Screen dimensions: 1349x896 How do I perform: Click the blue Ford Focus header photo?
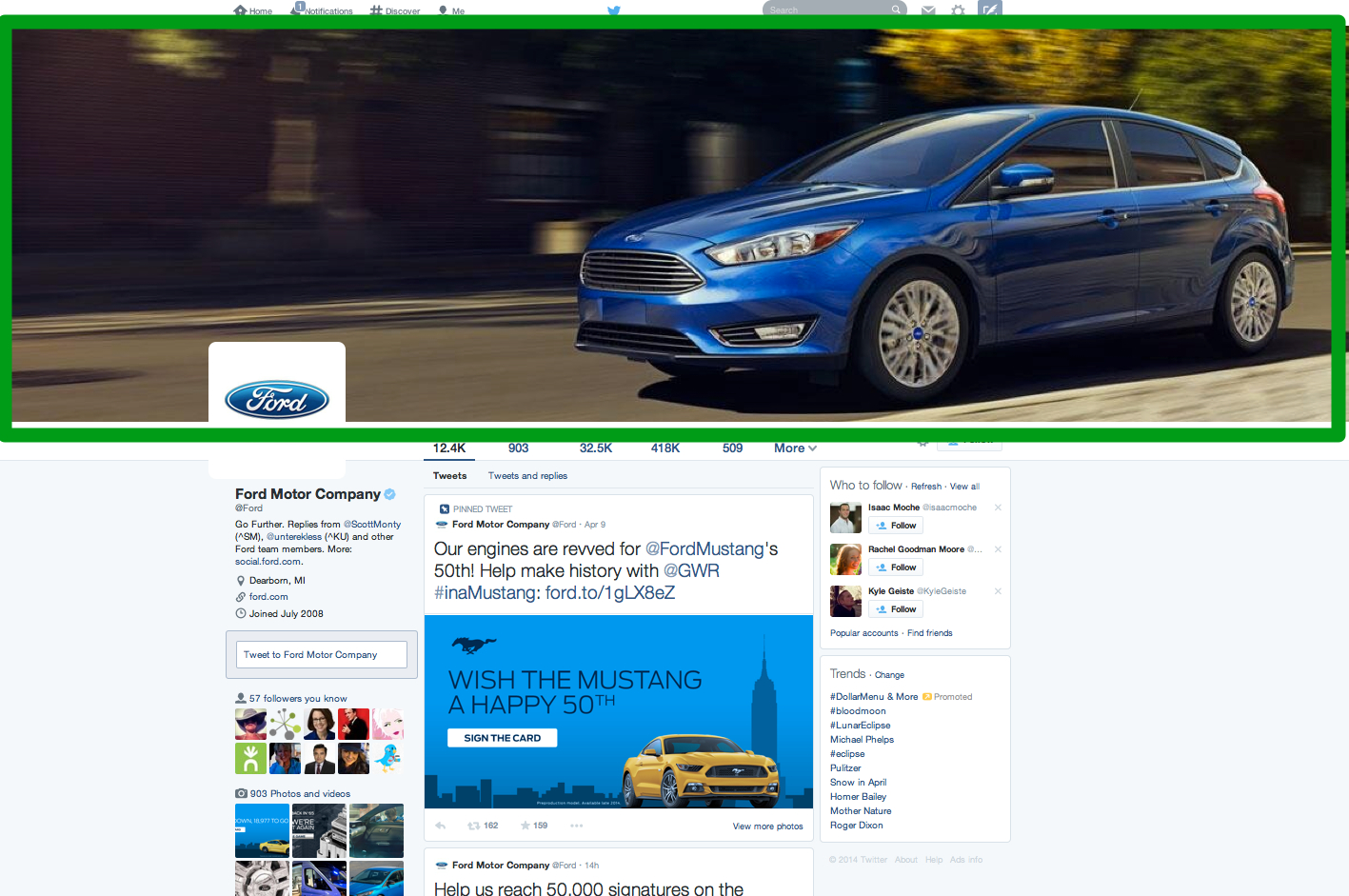coord(674,225)
